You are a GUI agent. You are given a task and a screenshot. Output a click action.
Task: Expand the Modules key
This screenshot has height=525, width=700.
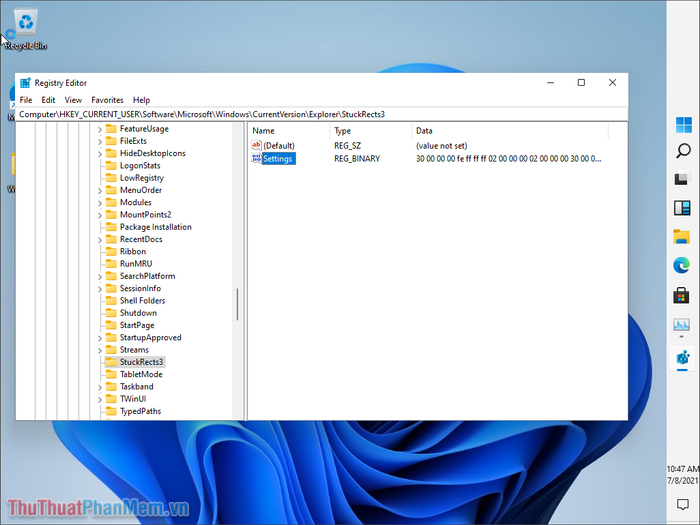click(x=100, y=203)
